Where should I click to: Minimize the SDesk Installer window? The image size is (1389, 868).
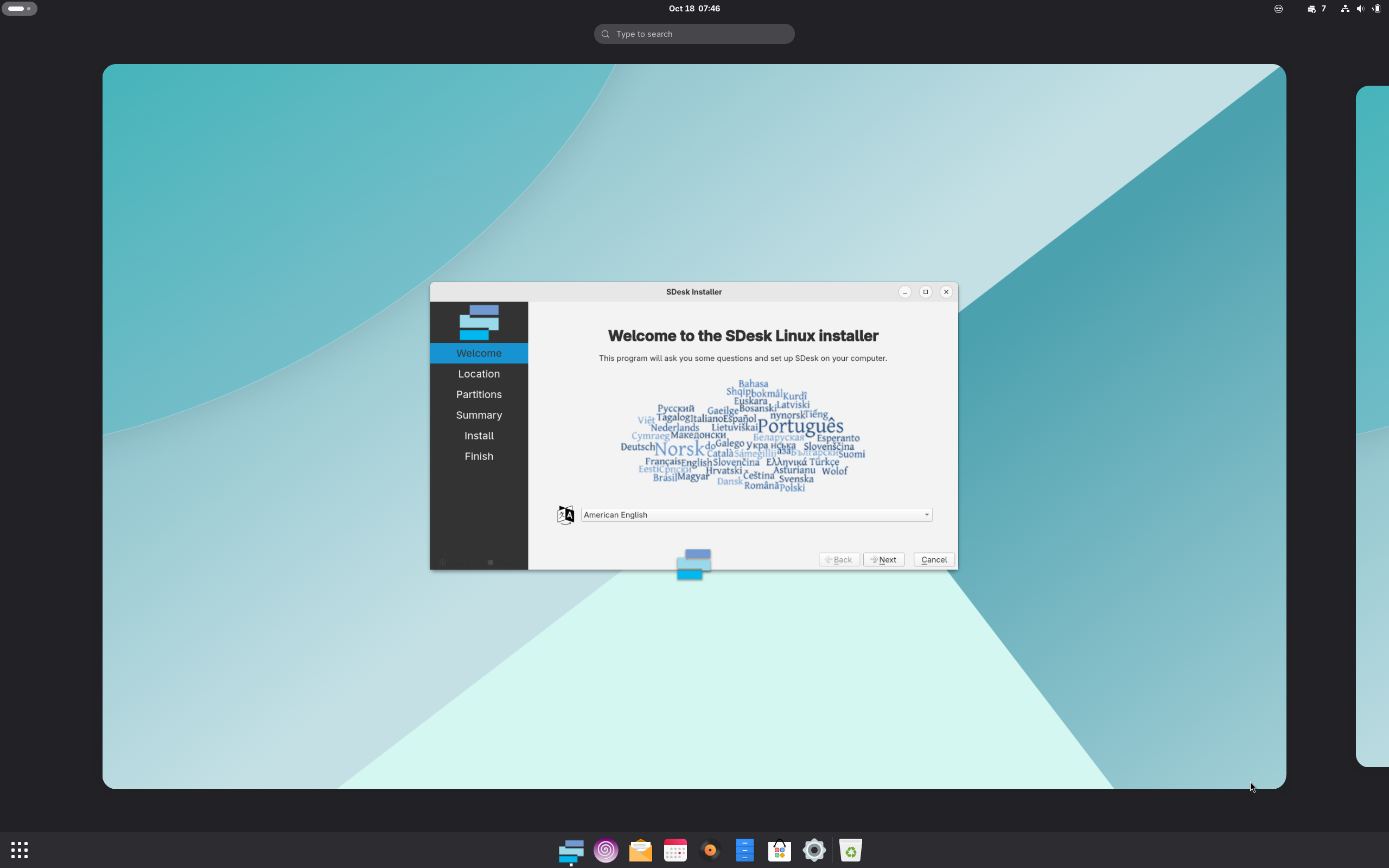coord(904,292)
